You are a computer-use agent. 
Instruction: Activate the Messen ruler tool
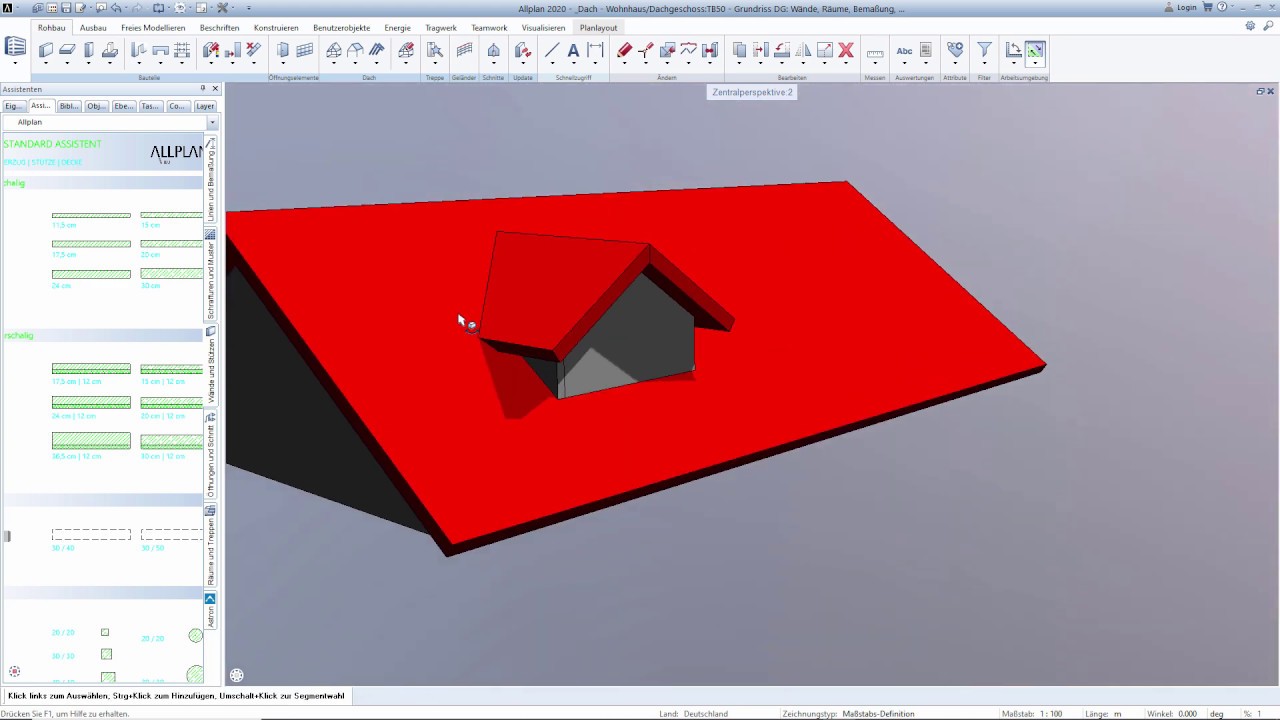[x=875, y=51]
